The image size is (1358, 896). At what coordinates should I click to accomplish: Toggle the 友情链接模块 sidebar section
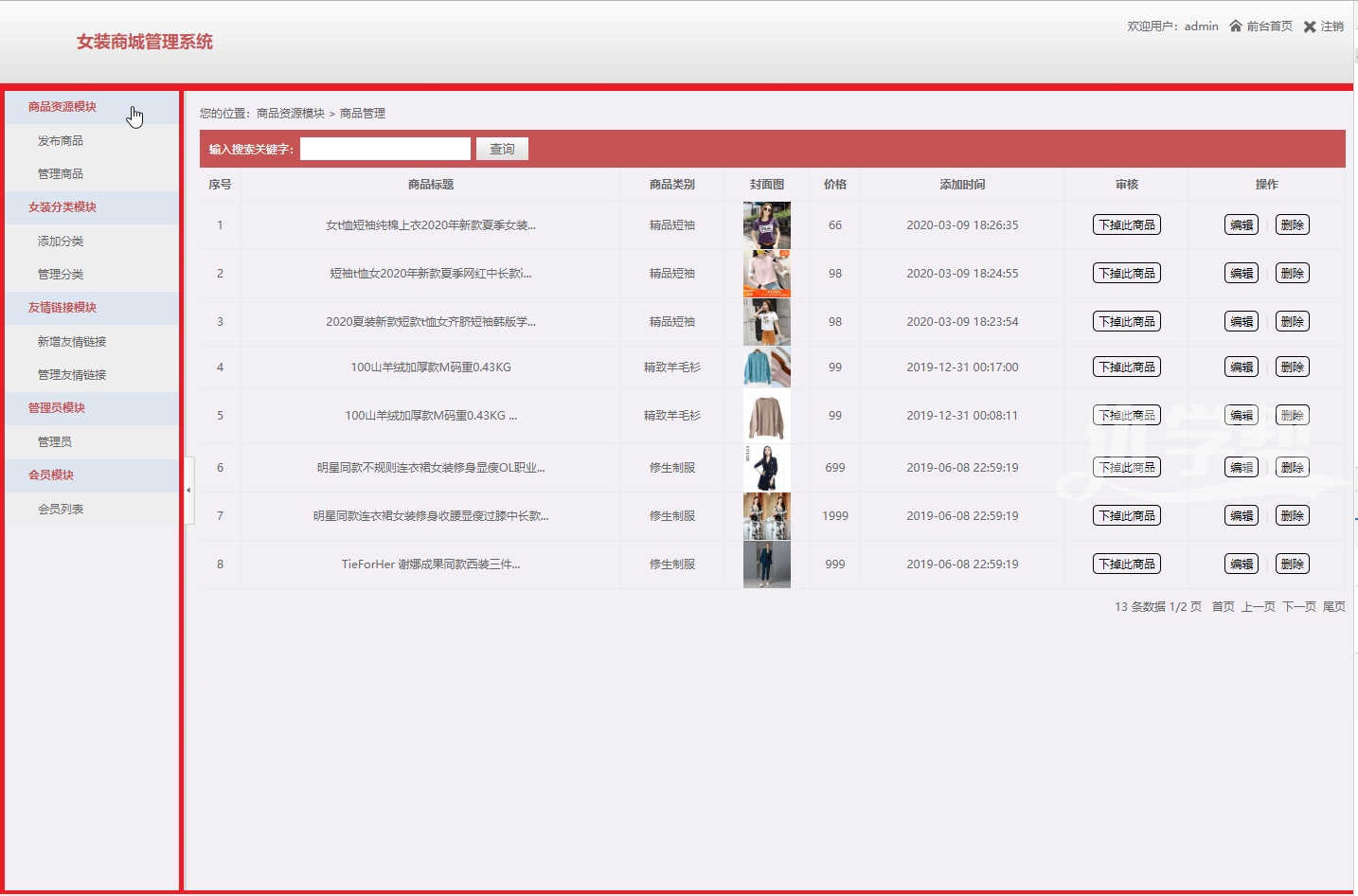[63, 308]
